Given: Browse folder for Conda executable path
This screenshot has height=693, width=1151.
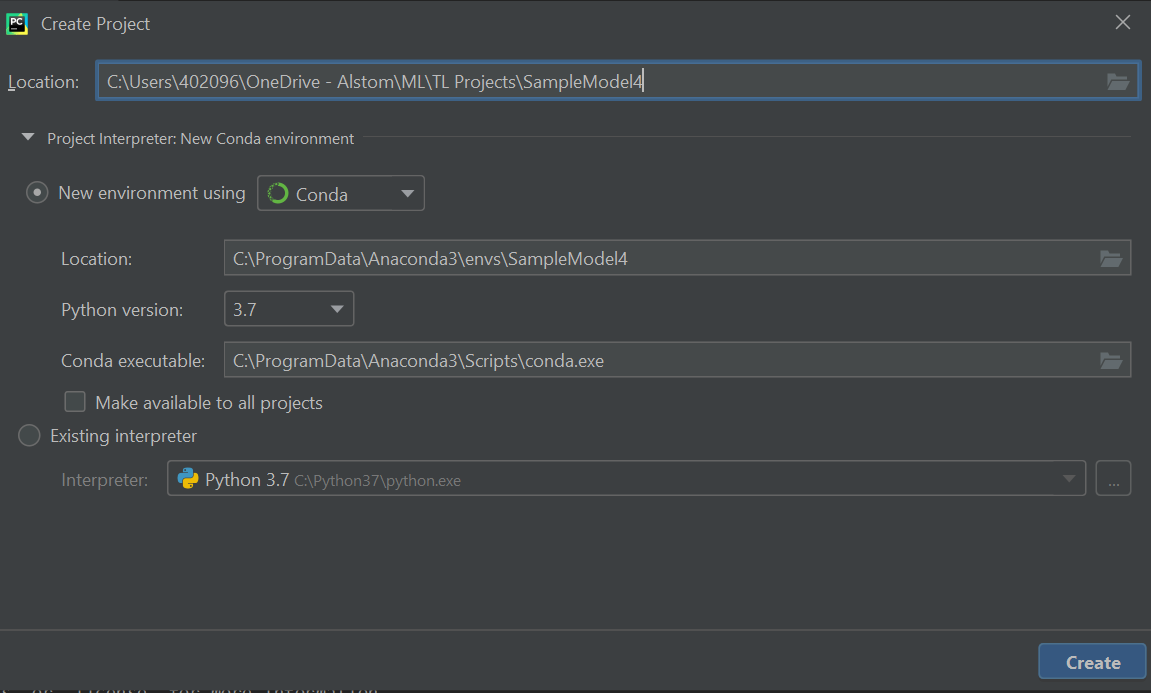Looking at the screenshot, I should (x=1110, y=360).
